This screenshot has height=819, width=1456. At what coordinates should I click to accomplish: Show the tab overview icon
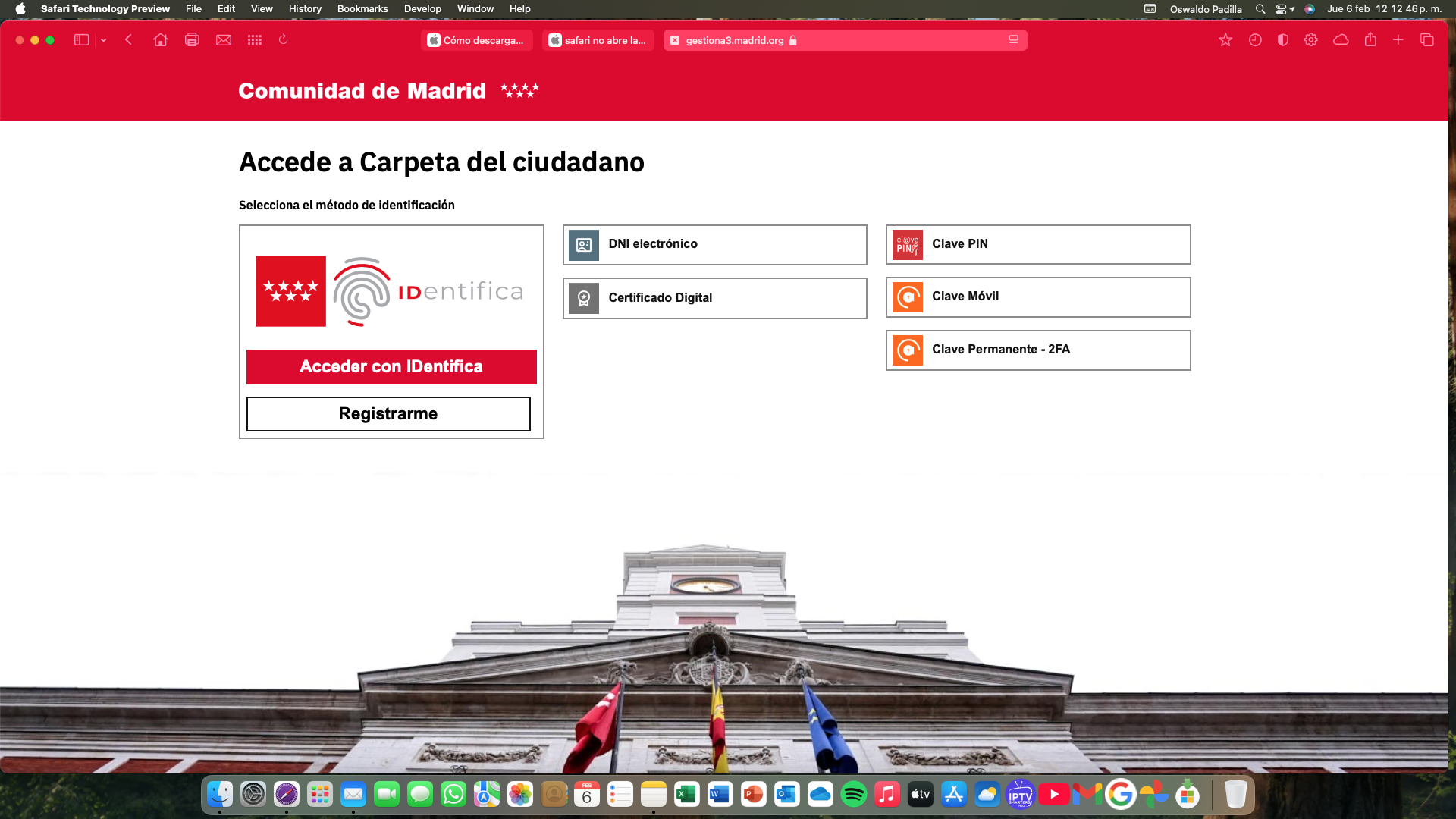tap(1427, 40)
